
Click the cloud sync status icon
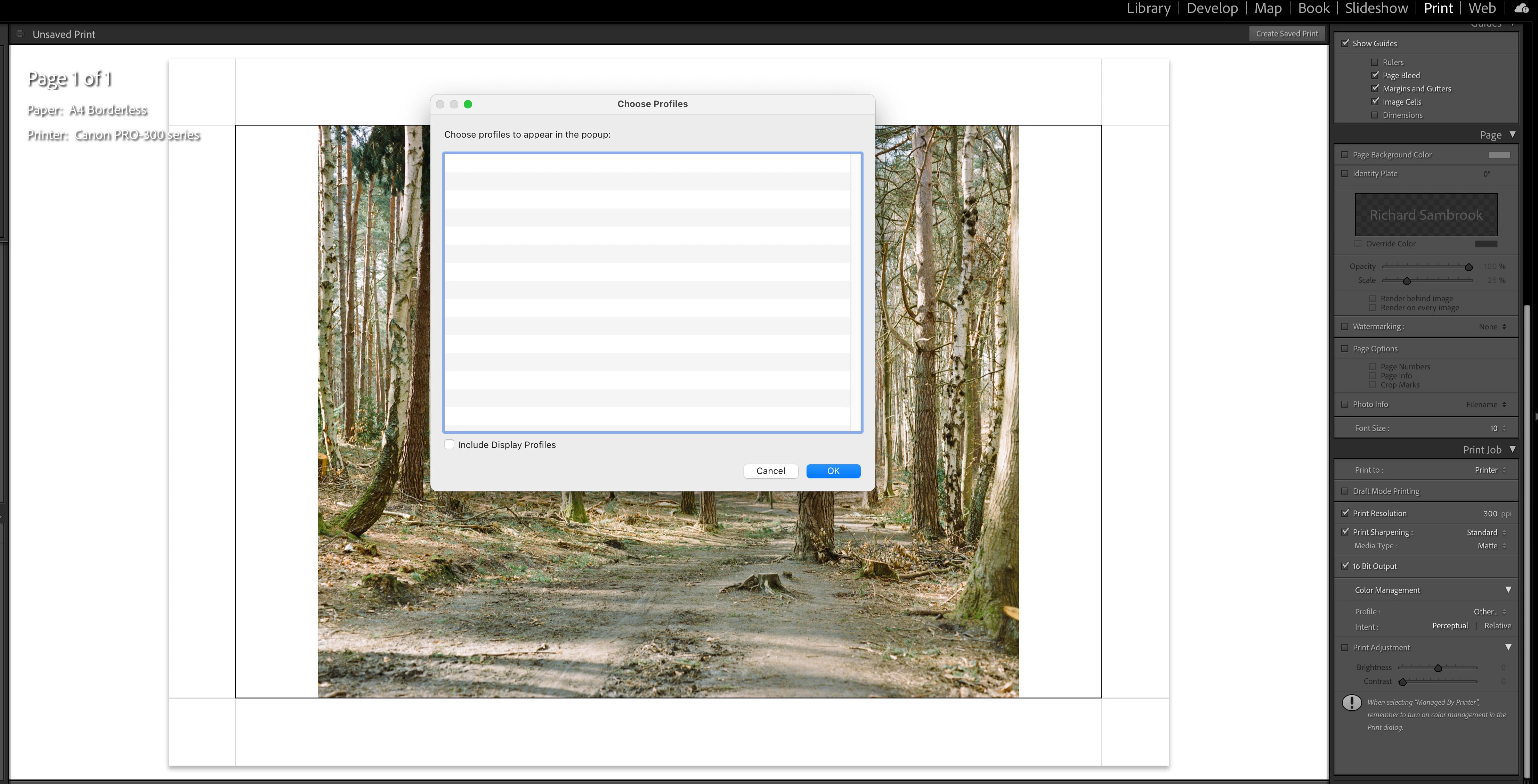pos(1521,8)
